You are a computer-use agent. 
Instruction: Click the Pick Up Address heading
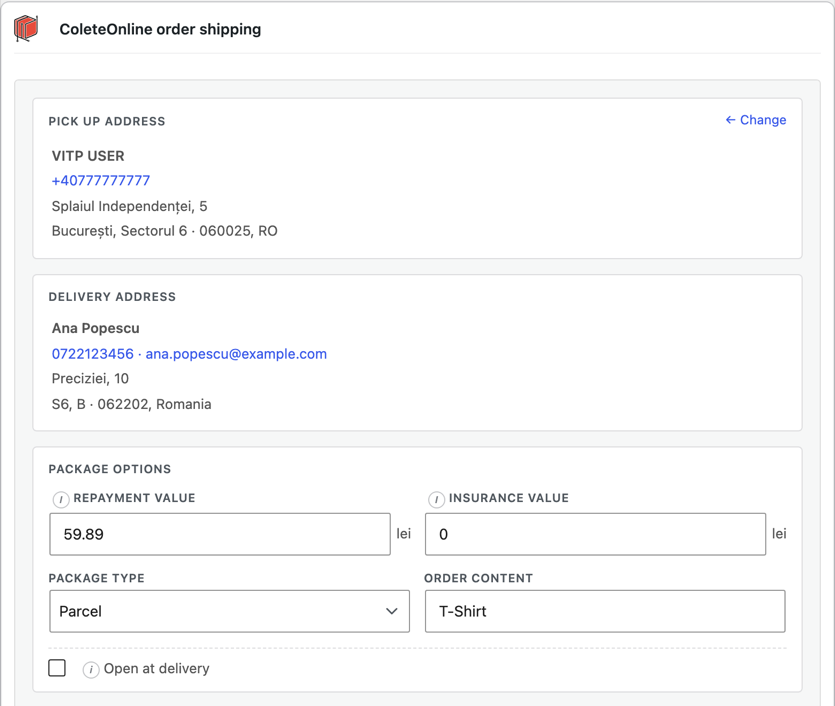tap(107, 121)
